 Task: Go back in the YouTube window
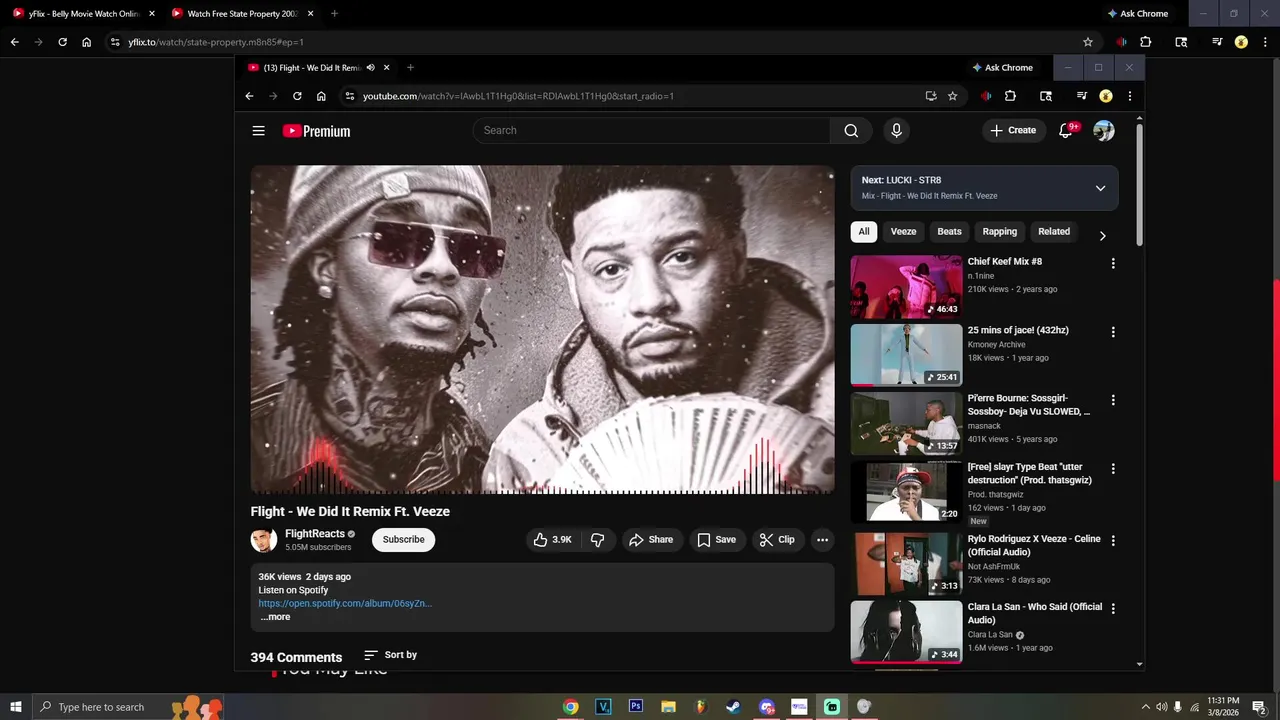pyautogui.click(x=249, y=96)
